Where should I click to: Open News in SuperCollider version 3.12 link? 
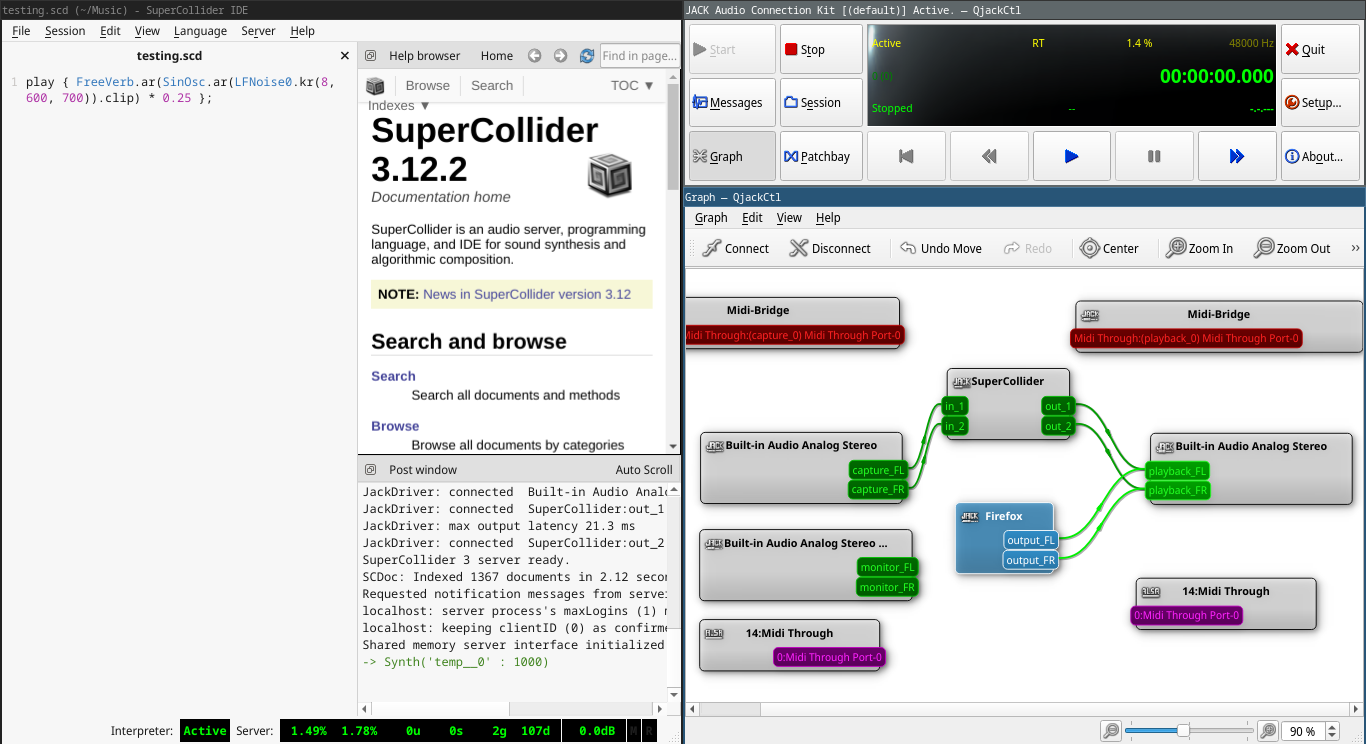coord(526,294)
